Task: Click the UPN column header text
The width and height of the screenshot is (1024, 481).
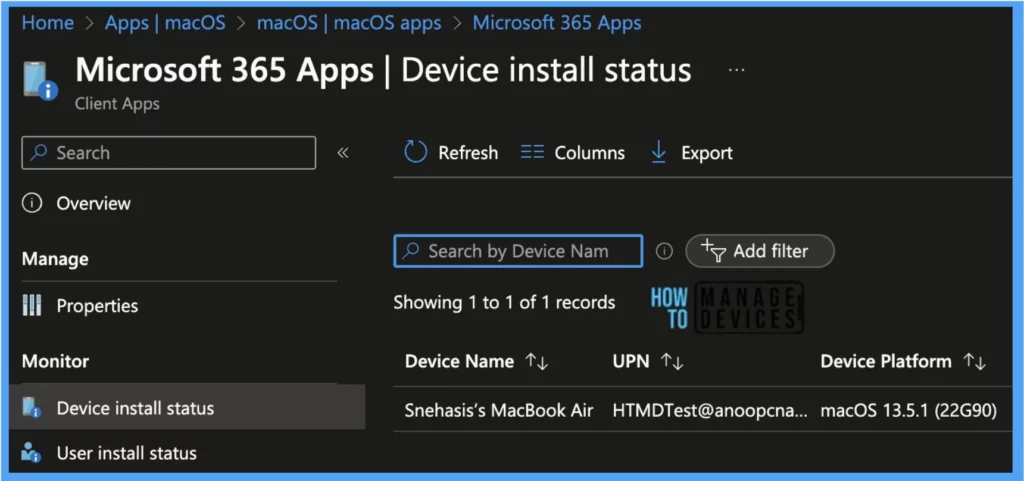Action: point(631,362)
